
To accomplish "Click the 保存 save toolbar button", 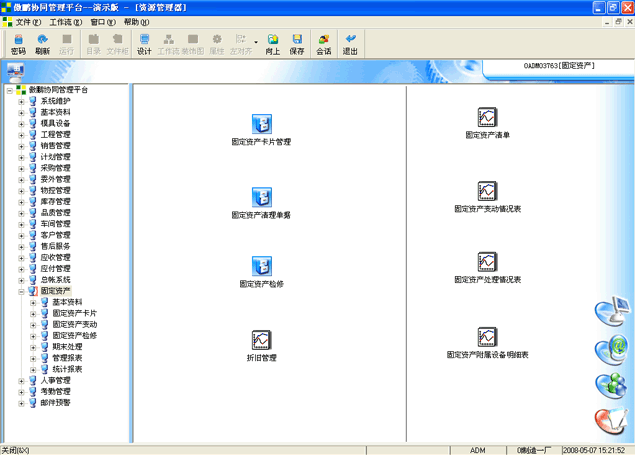I will point(297,45).
